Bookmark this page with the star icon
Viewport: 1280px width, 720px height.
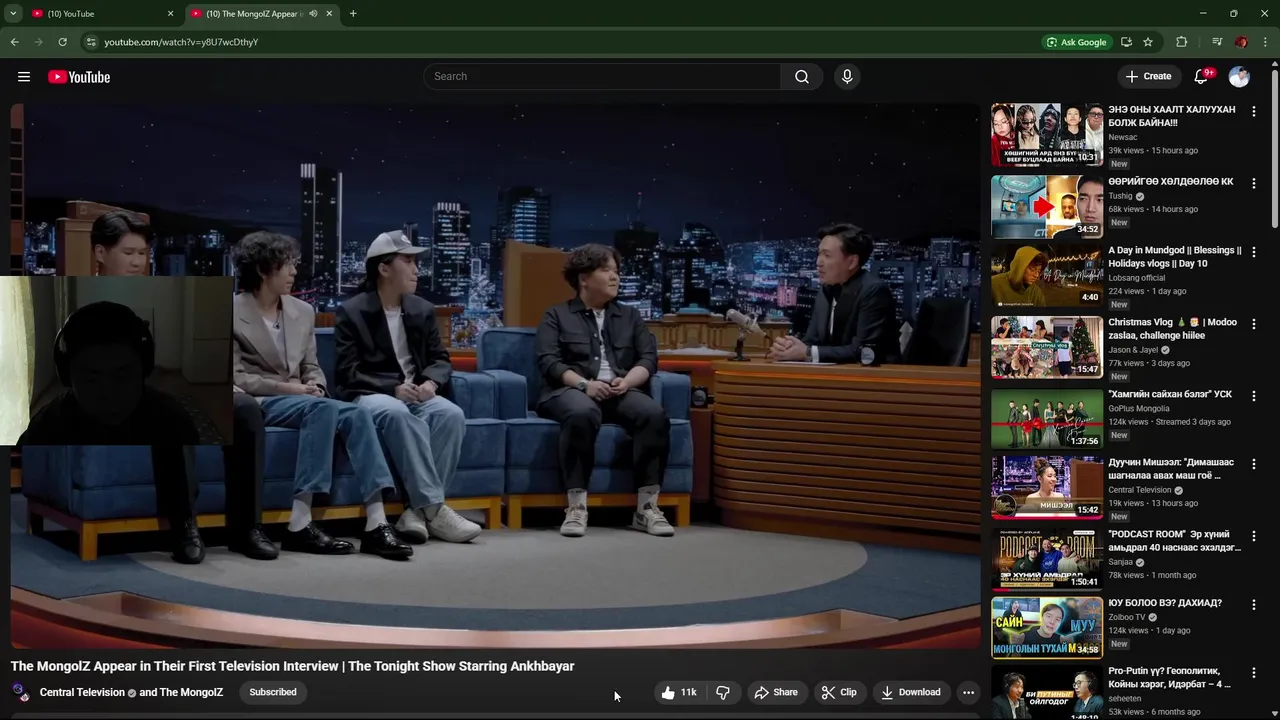(x=1148, y=42)
